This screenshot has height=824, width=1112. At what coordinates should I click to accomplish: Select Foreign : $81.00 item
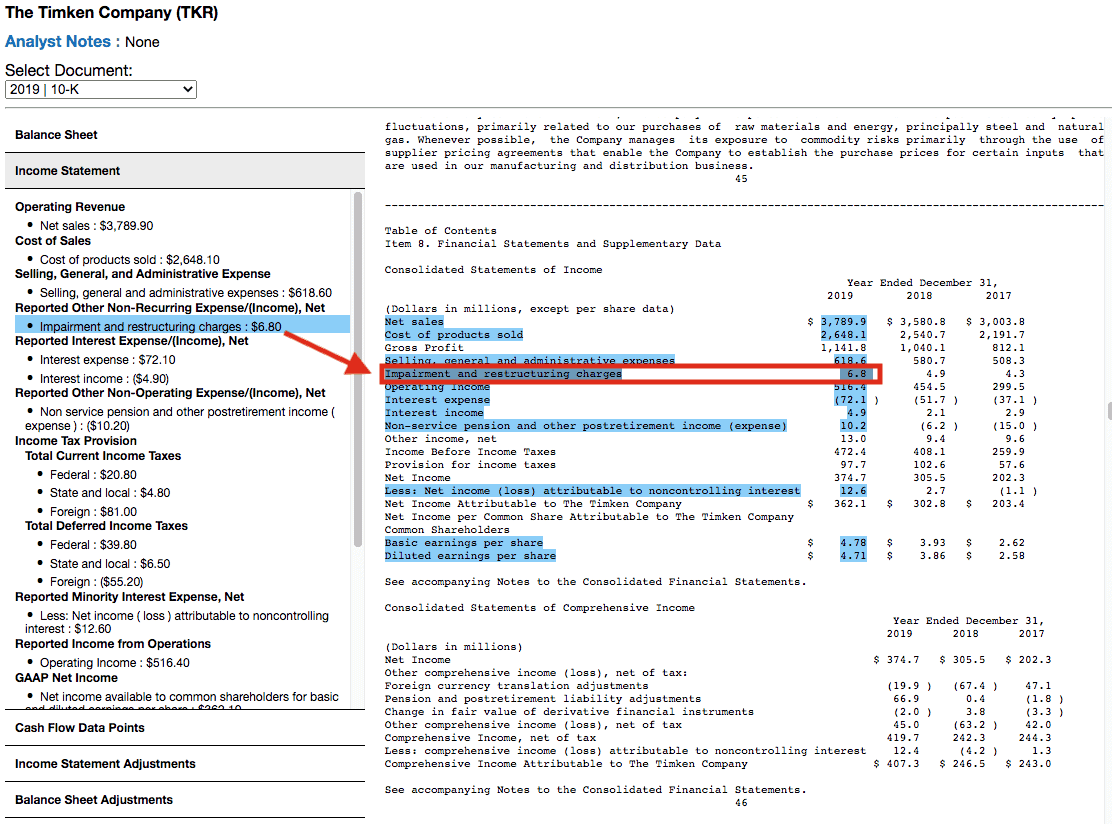click(x=93, y=511)
